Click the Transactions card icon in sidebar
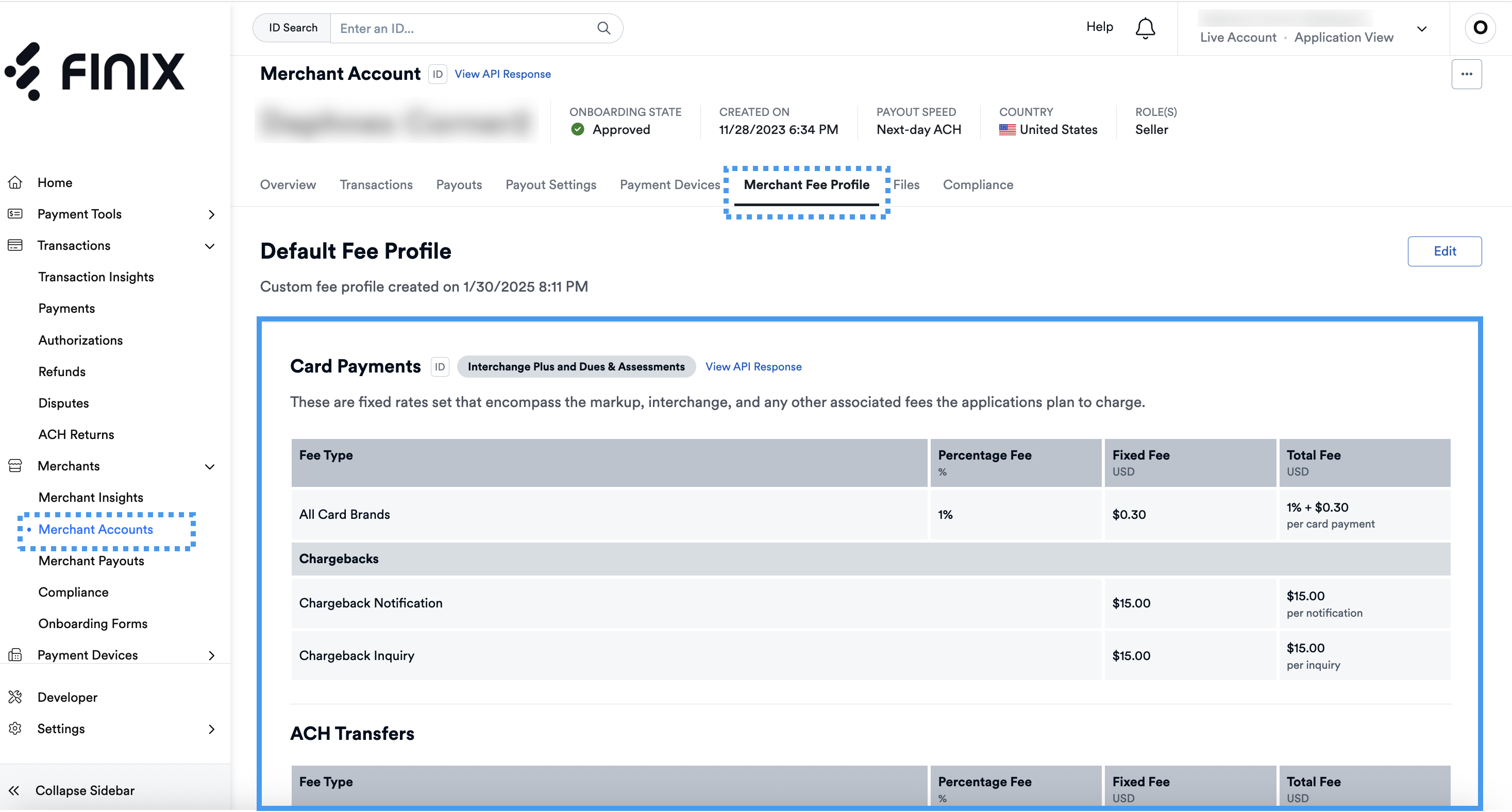1512x812 pixels. coord(15,245)
